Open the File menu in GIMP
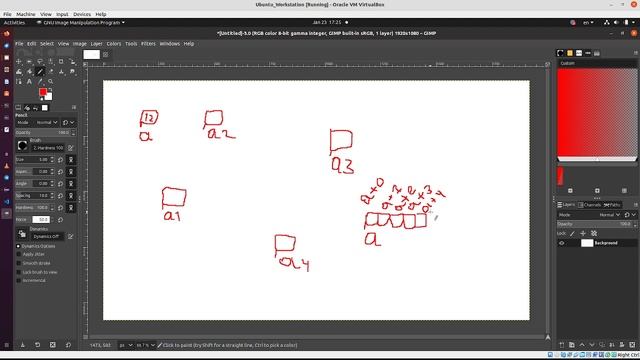 (19, 44)
